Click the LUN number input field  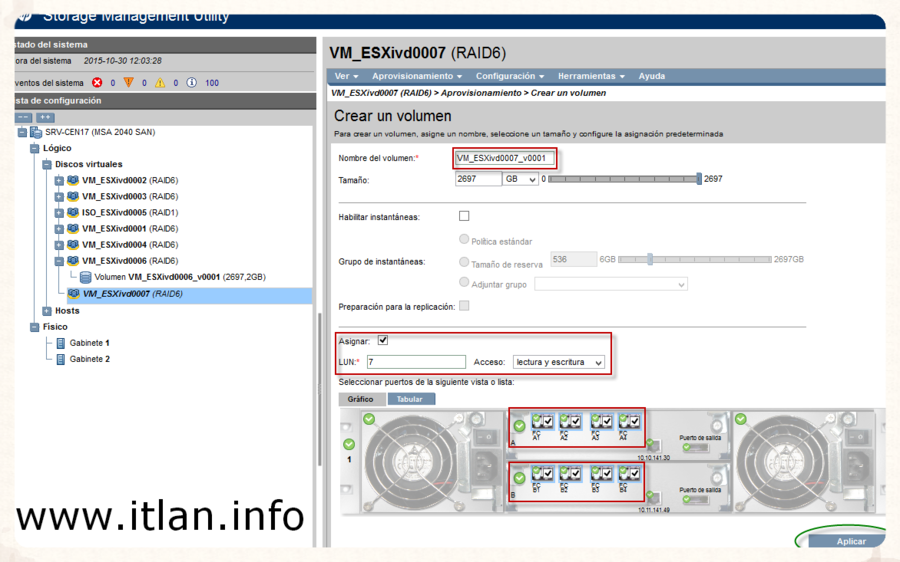(415, 362)
